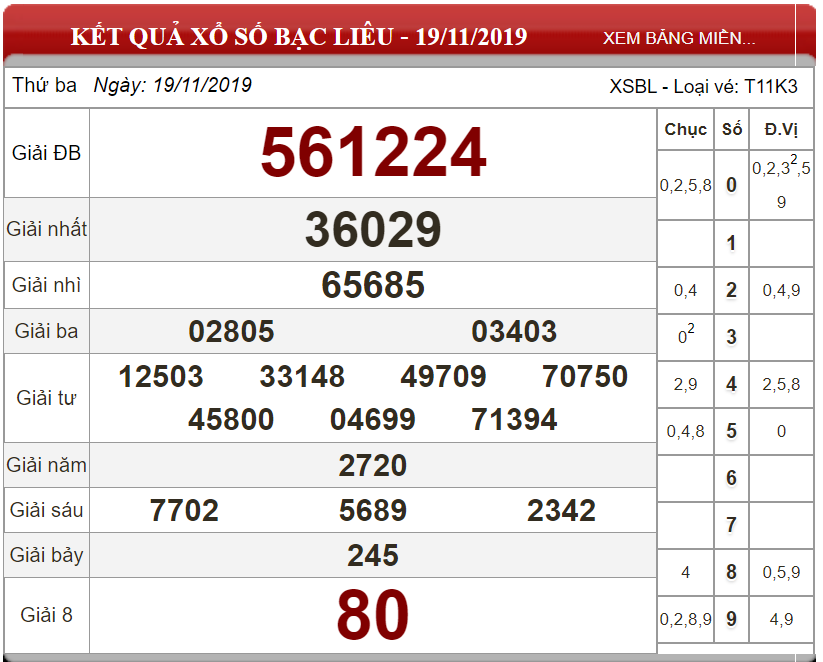
Task: Select fifth prize number 2720
Action: coord(373,465)
